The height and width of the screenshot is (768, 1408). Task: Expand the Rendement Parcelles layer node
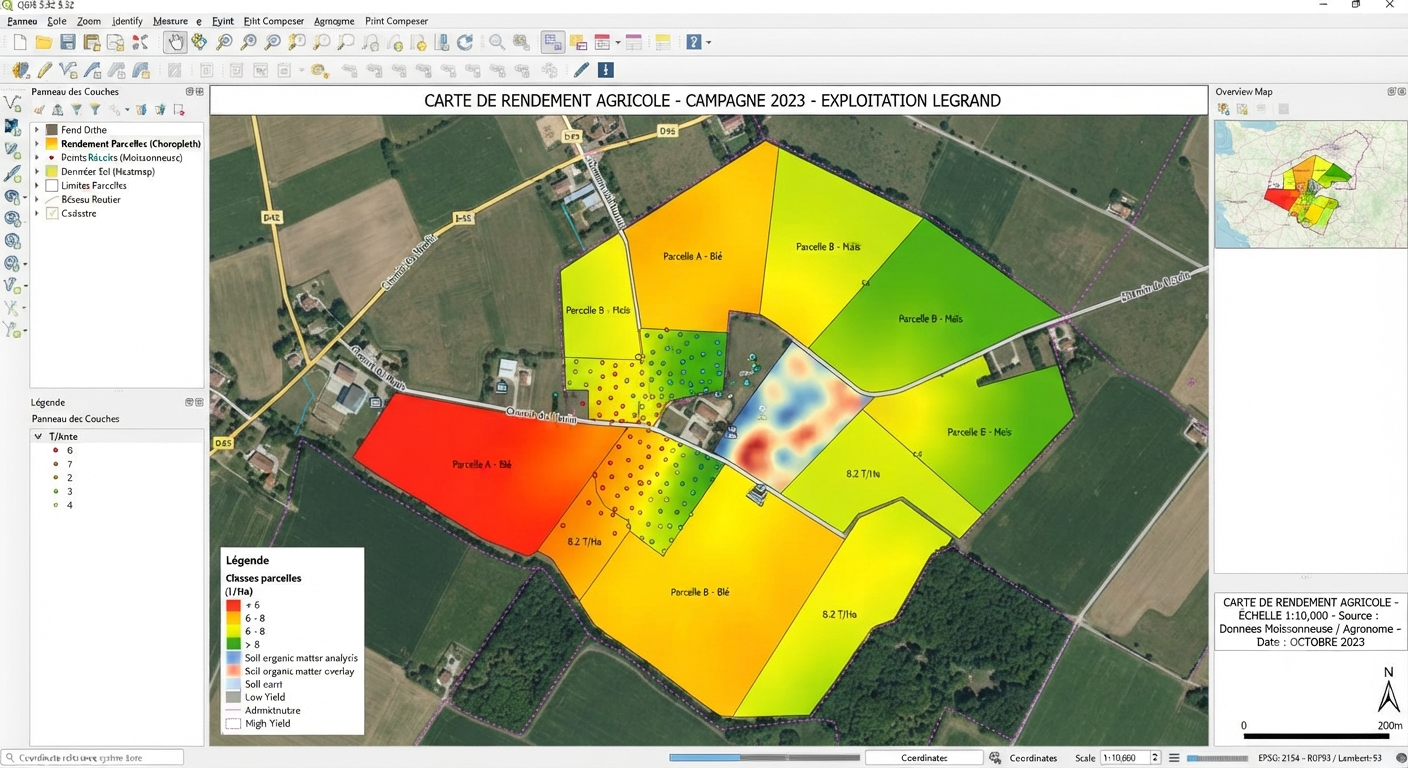tap(37, 144)
